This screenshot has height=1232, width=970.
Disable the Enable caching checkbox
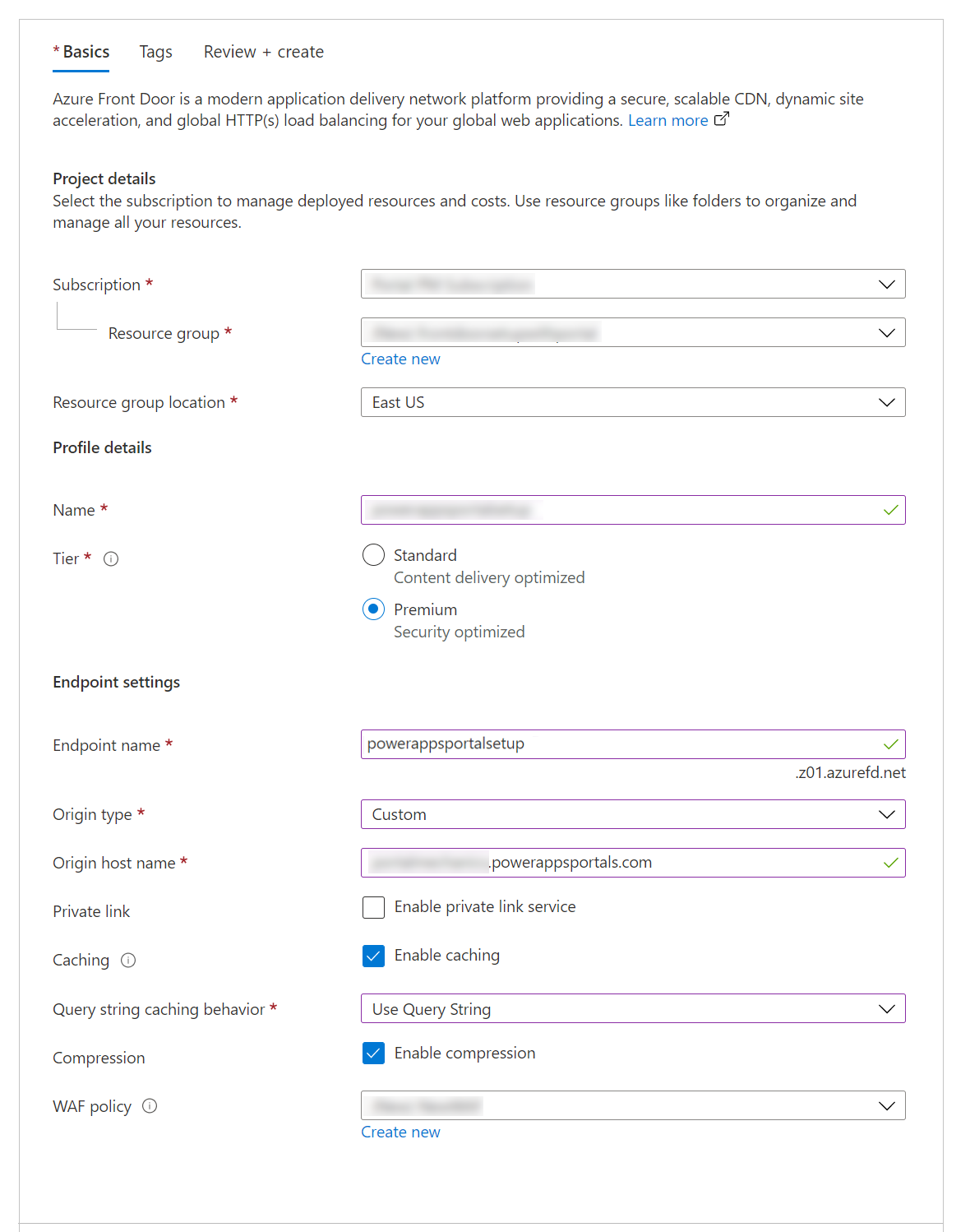373,956
